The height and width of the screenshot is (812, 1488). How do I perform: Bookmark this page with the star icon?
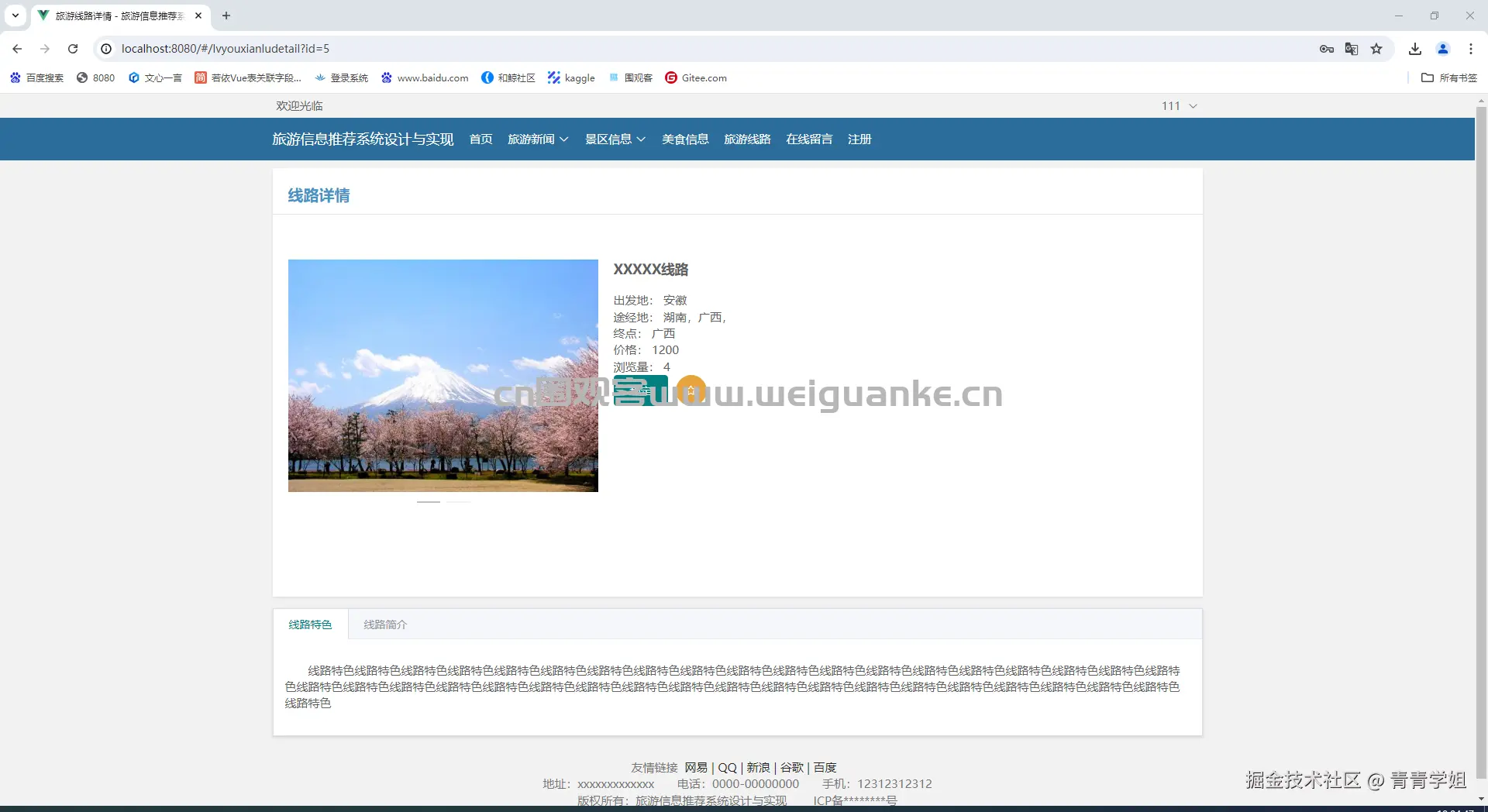(x=1376, y=49)
